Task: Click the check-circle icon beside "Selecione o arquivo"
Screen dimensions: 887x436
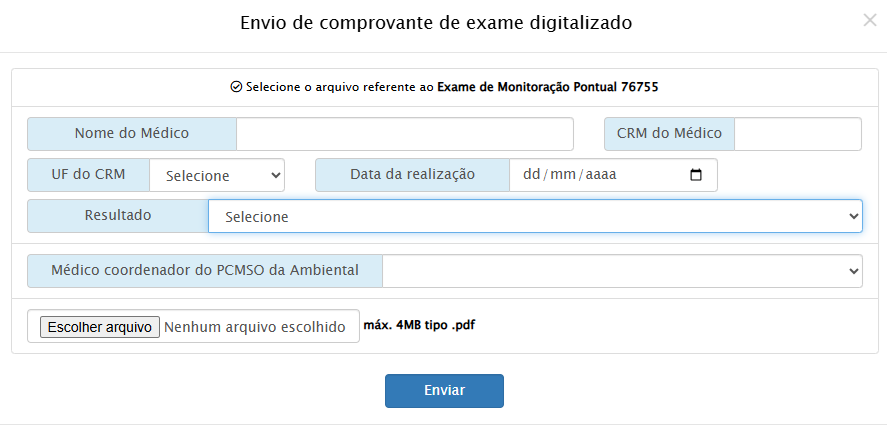Action: point(236,87)
